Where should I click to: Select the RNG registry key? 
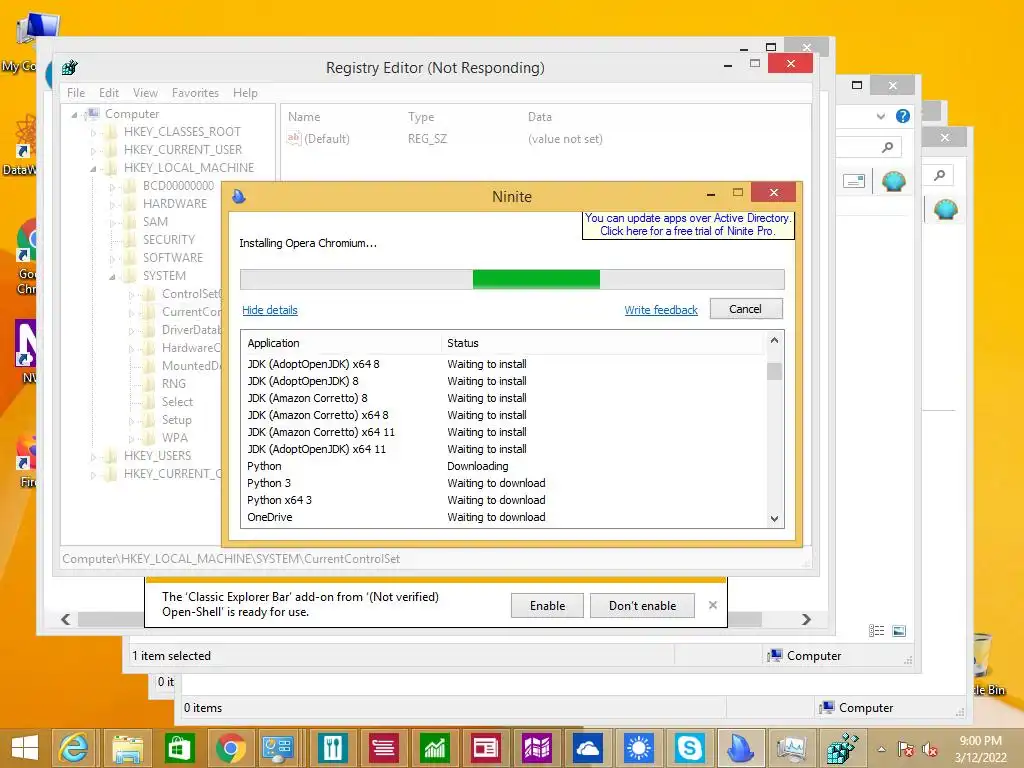(174, 383)
